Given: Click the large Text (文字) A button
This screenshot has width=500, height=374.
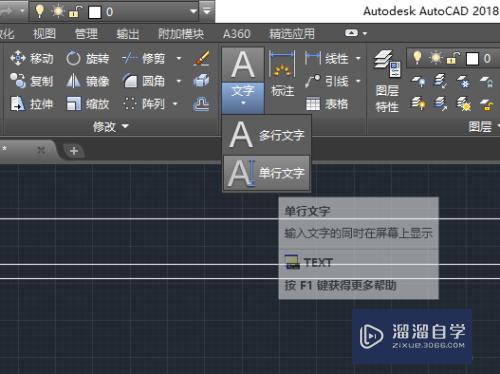Looking at the screenshot, I should point(243,65).
